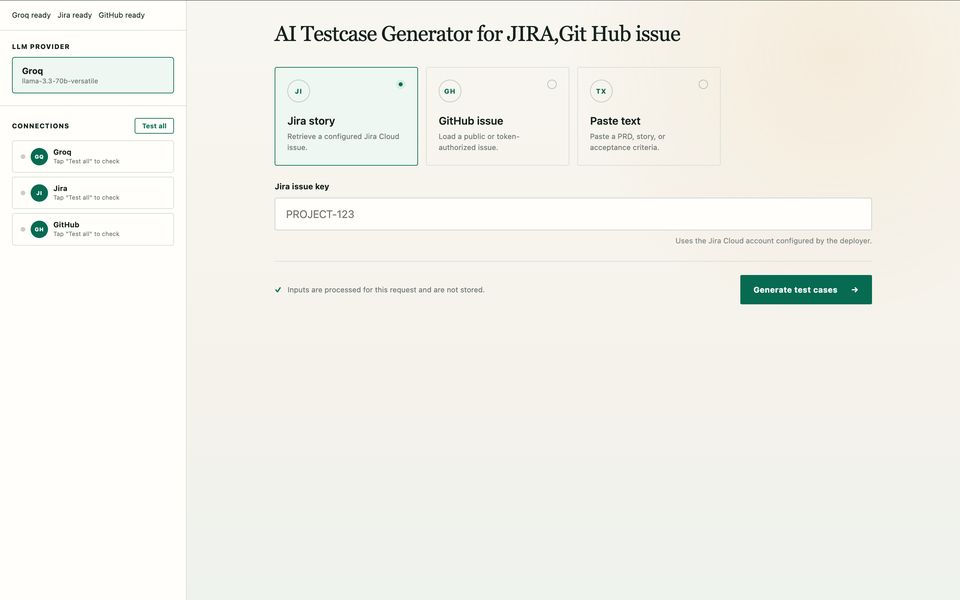Click 'Inputs are processed for this request' text
This screenshot has width=960, height=600.
386,290
